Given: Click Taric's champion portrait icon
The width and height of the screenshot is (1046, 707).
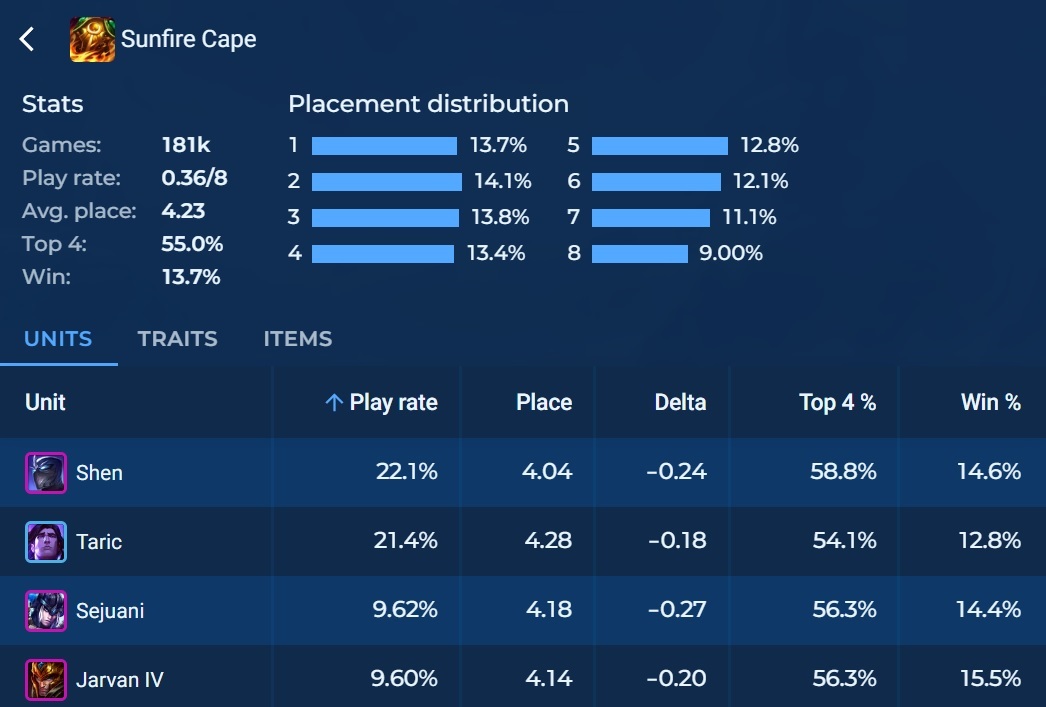Looking at the screenshot, I should [46, 542].
